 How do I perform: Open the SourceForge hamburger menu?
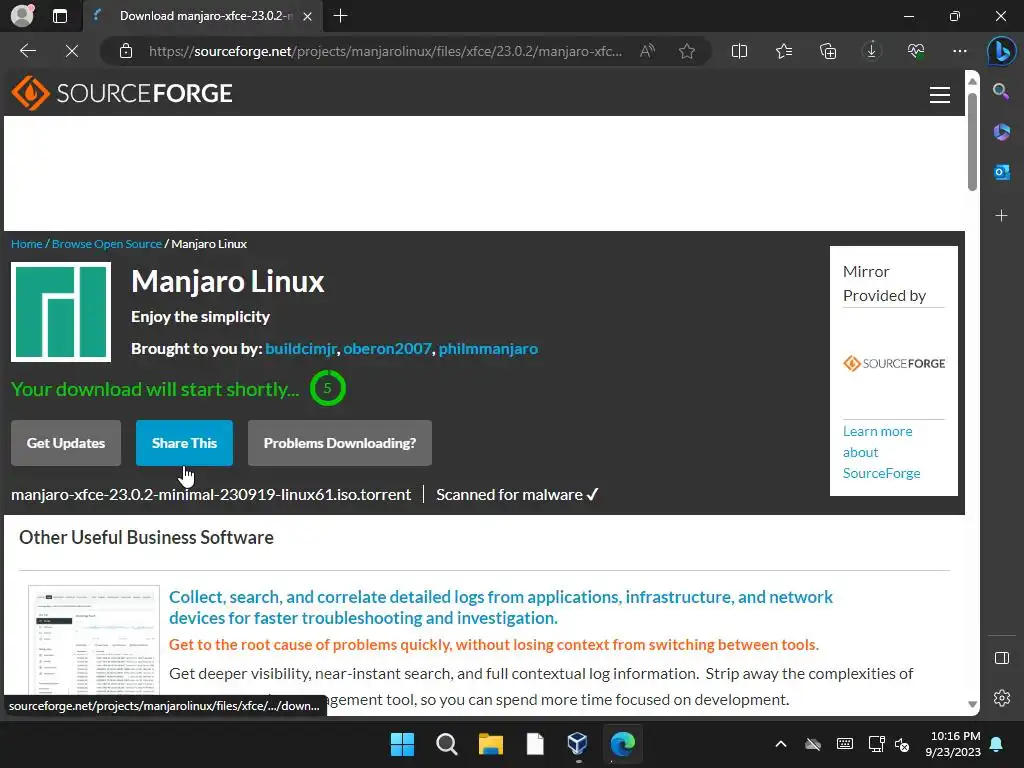pos(940,95)
